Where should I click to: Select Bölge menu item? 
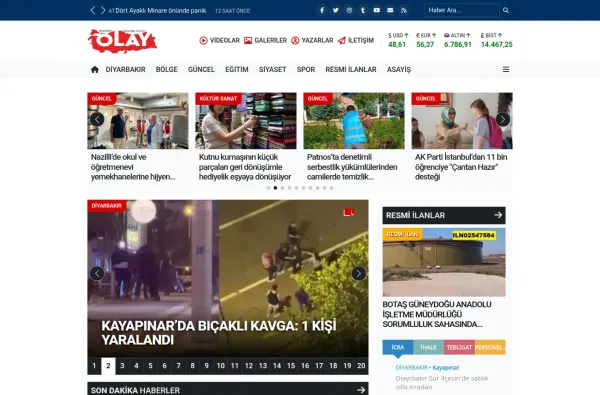(x=166, y=69)
